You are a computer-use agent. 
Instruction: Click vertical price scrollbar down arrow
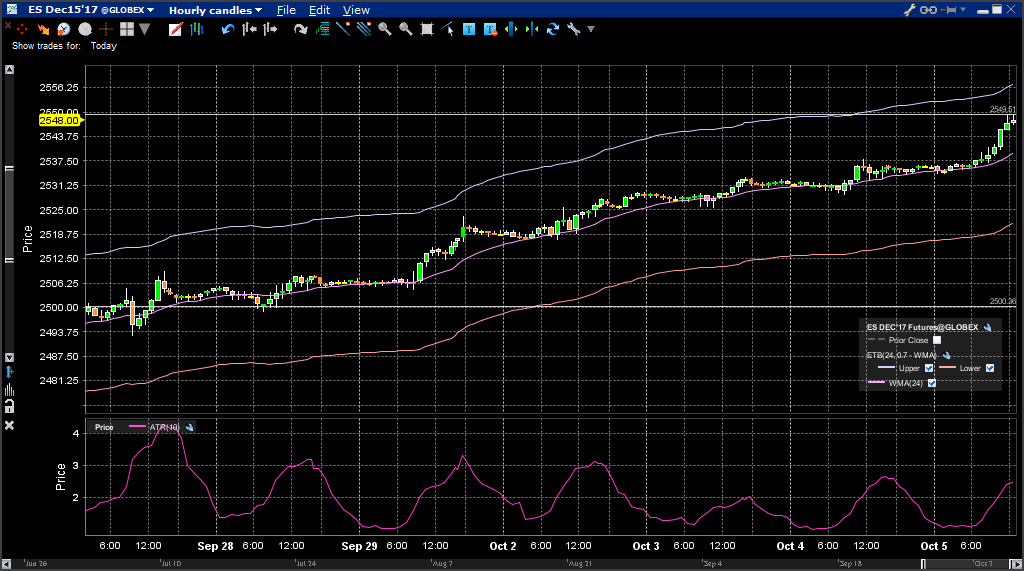click(x=9, y=357)
